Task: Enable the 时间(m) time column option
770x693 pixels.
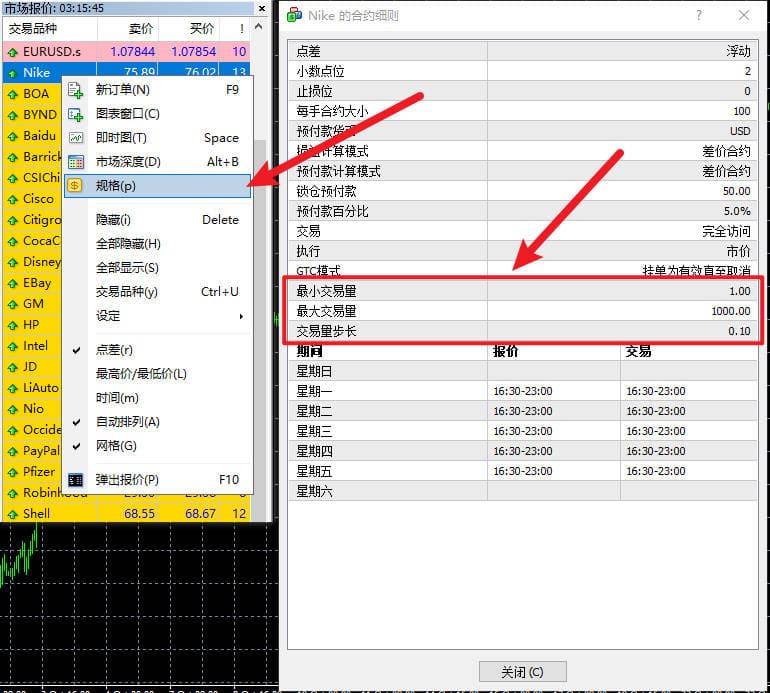Action: coord(157,398)
